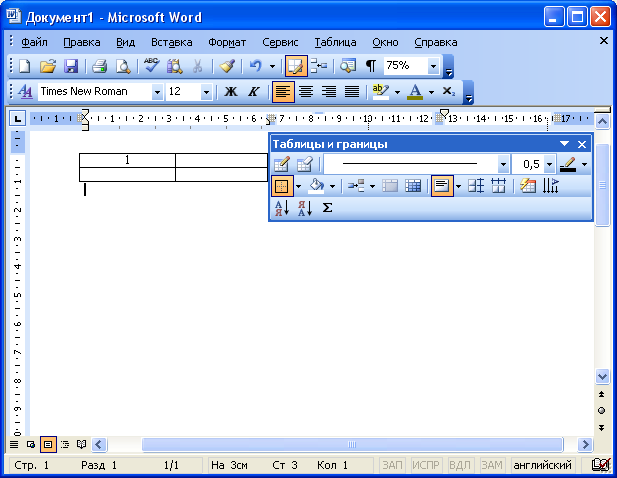The image size is (617, 478).
Task: Toggle bold (Ж) formatting
Action: pyautogui.click(x=231, y=92)
